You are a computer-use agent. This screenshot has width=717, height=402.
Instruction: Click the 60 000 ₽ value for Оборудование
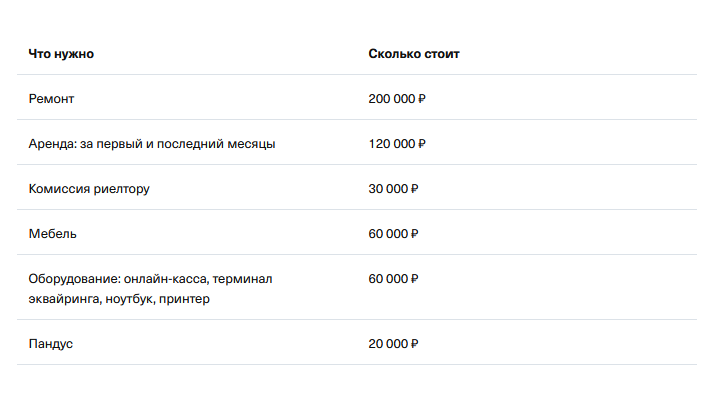pos(393,279)
